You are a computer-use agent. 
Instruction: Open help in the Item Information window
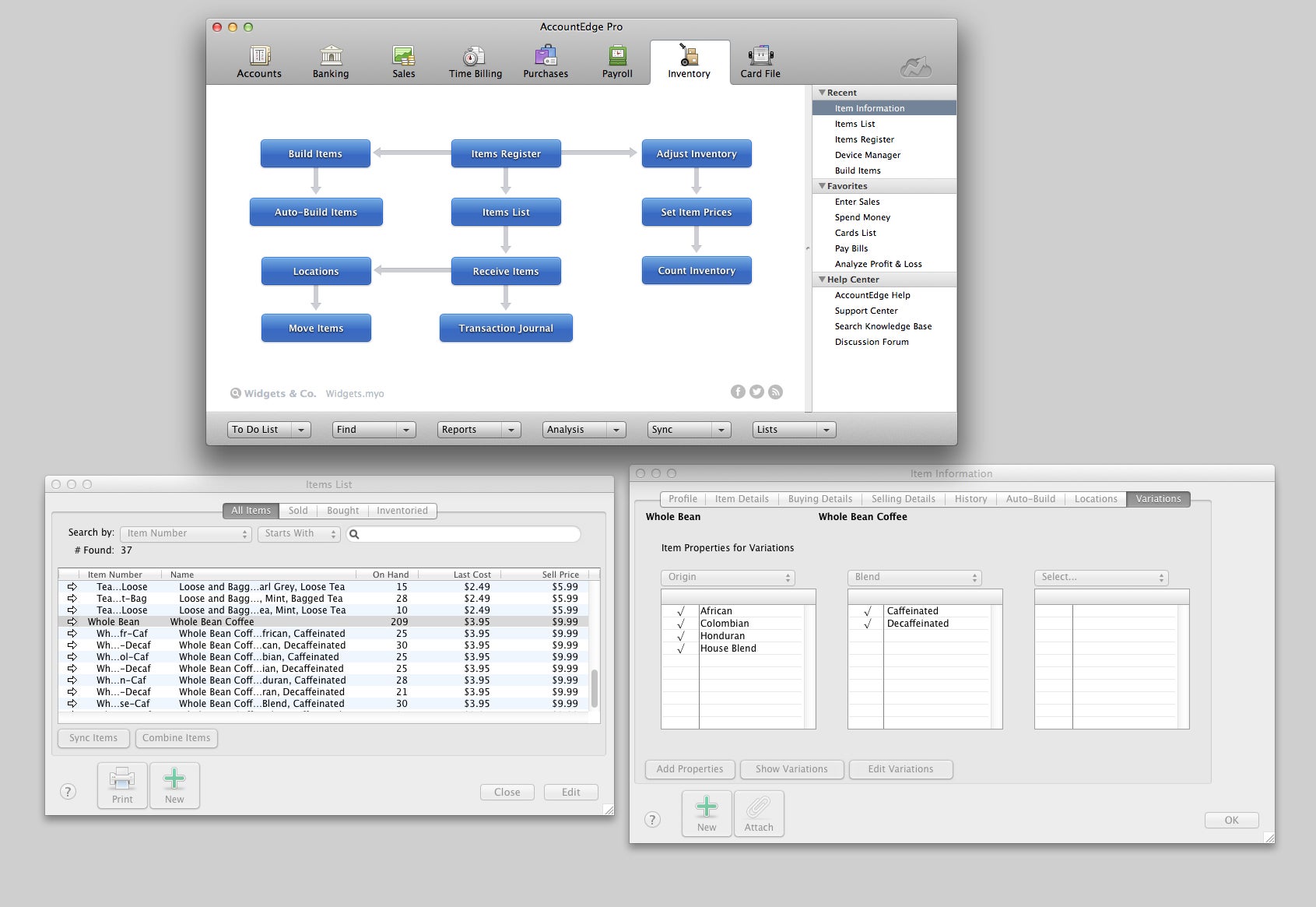point(653,819)
